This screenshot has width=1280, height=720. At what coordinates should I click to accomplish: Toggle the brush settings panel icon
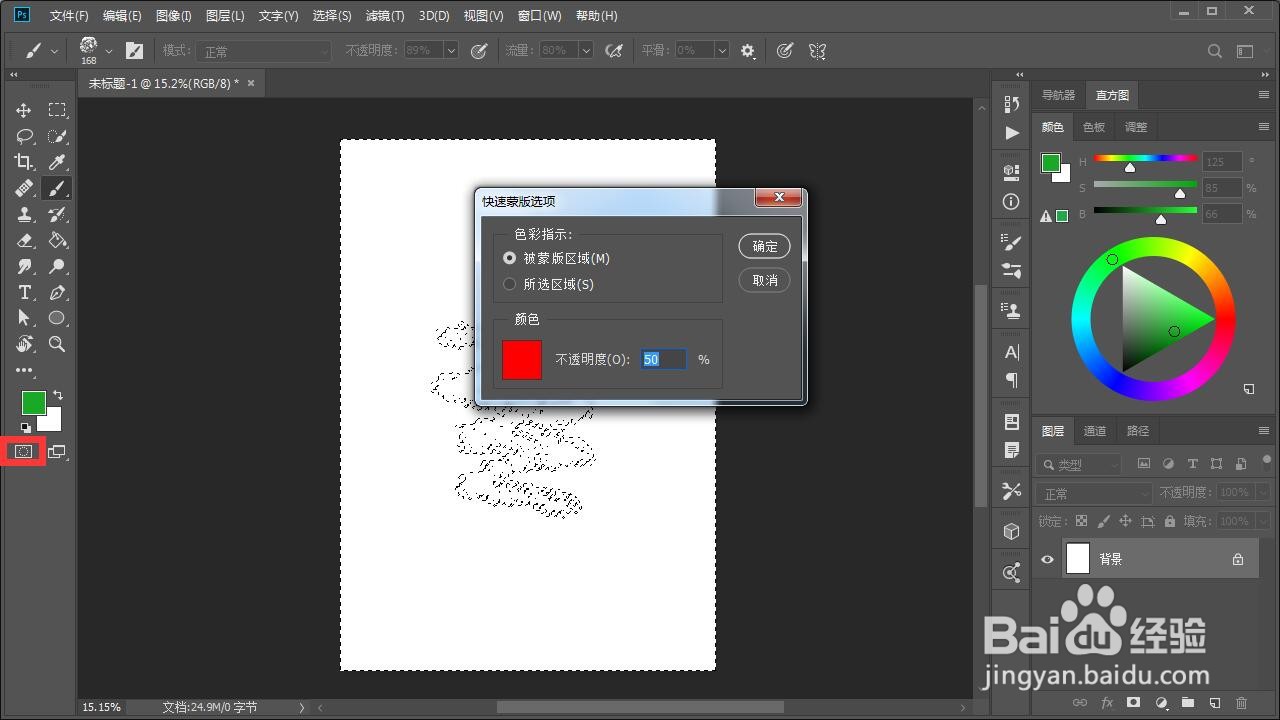click(x=134, y=51)
